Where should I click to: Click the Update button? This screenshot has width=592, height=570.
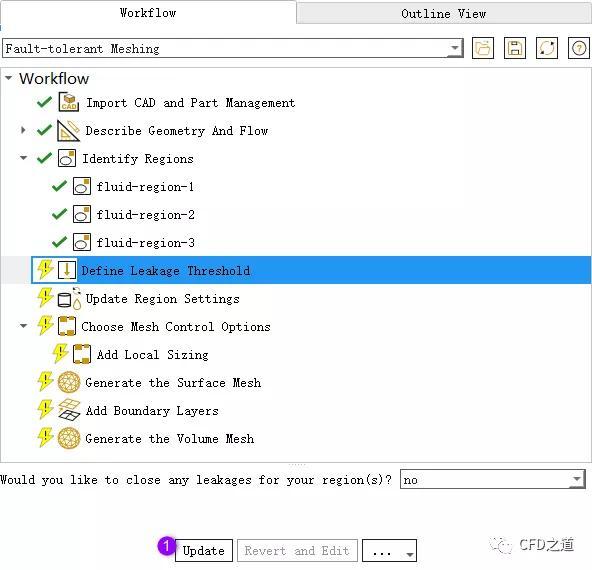(x=204, y=550)
